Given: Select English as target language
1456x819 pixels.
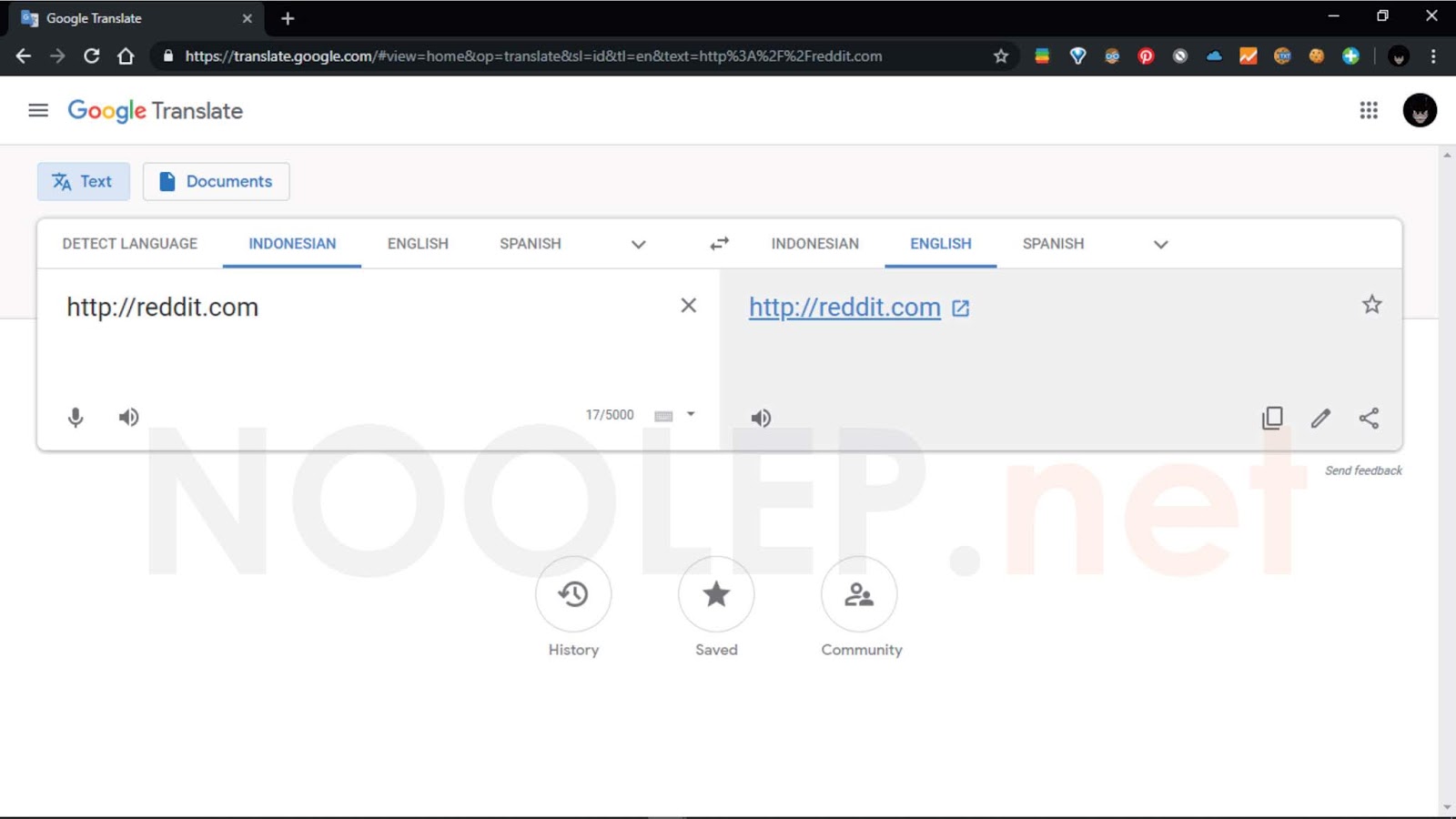Looking at the screenshot, I should 941,244.
